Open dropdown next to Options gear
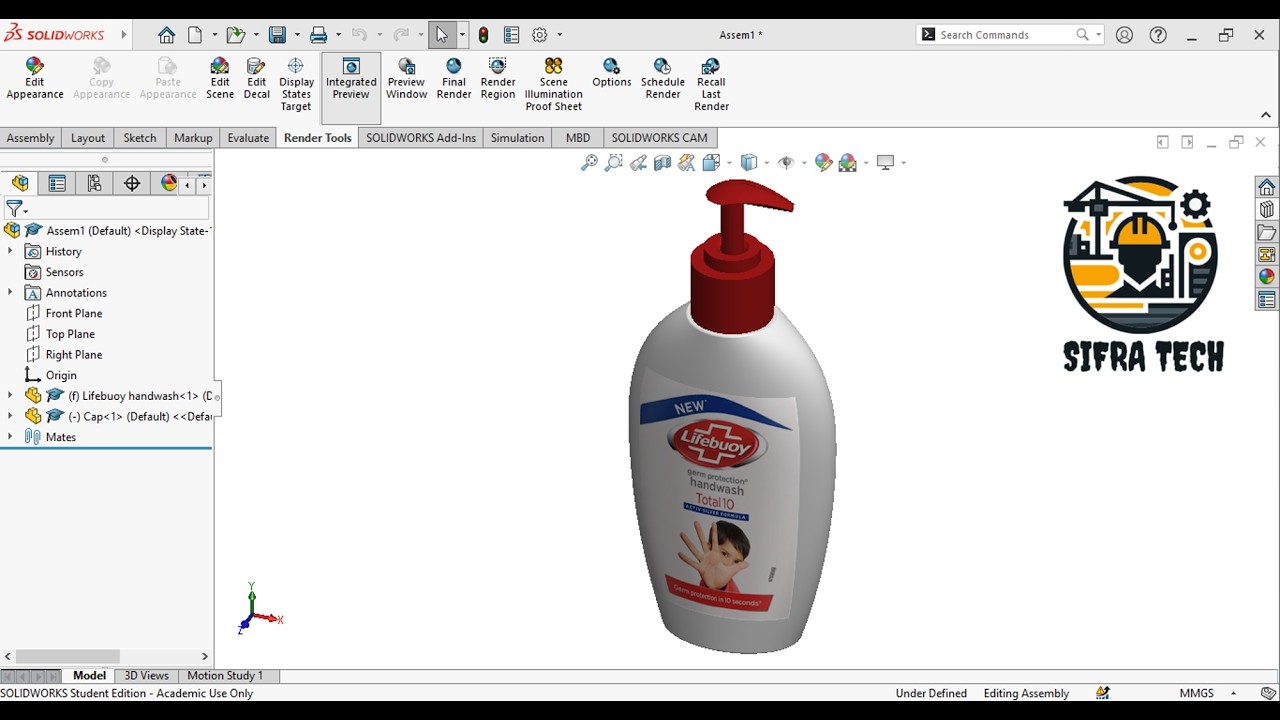Viewport: 1280px width, 720px height. (x=559, y=35)
